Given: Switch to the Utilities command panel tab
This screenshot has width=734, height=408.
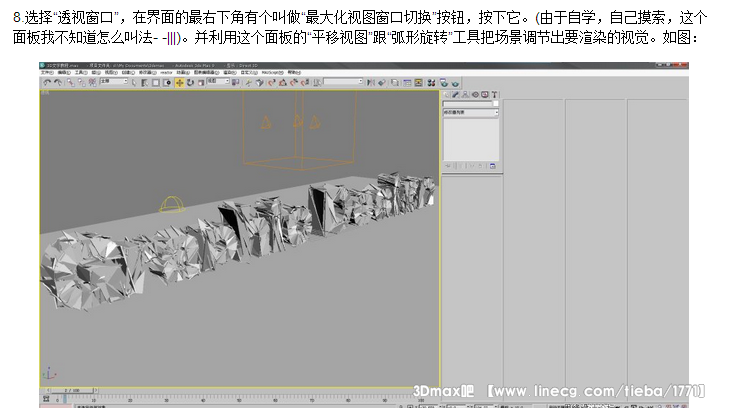Looking at the screenshot, I should (x=495, y=94).
